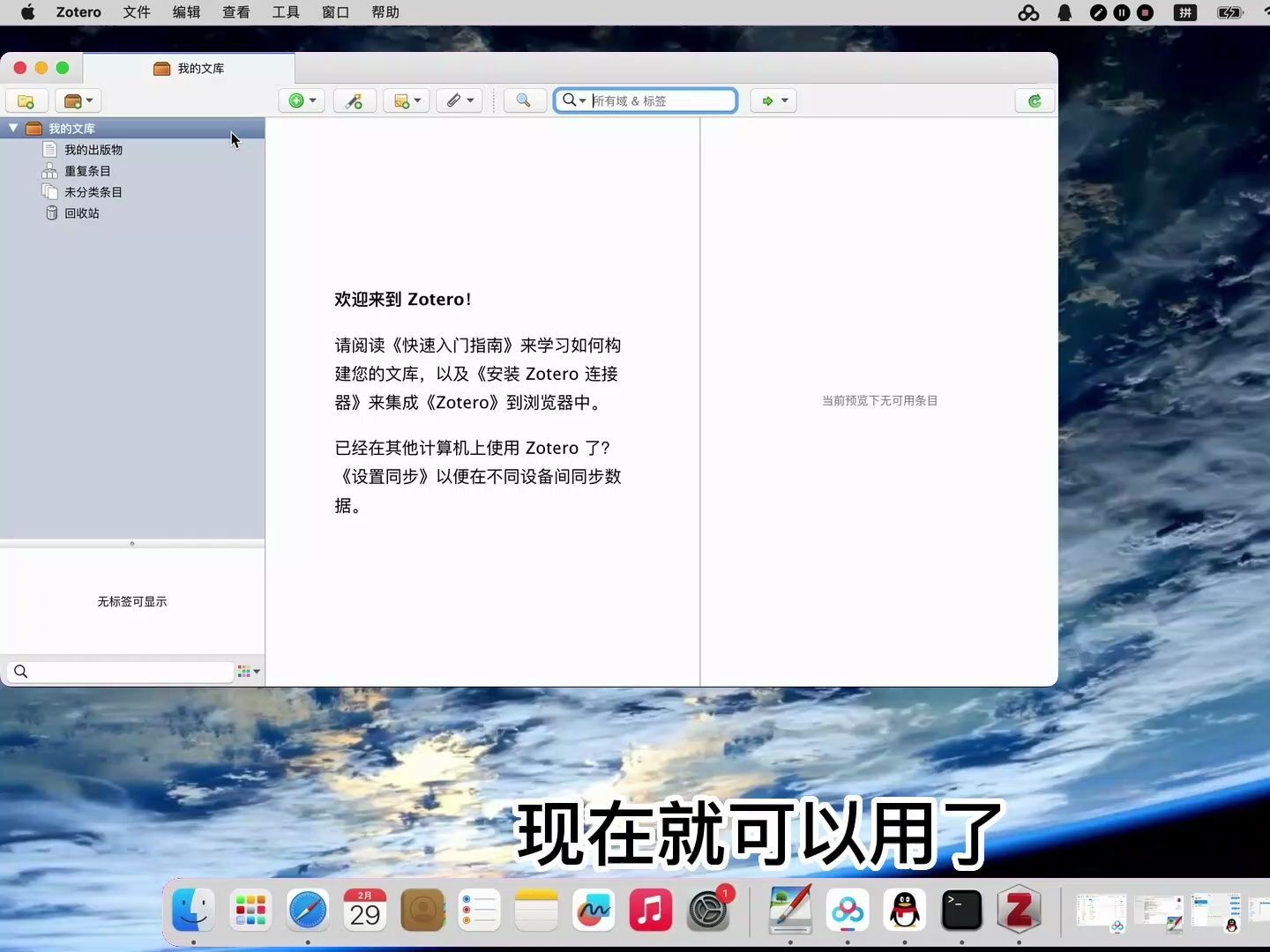Open the New Library dropdown button
This screenshot has height=952, width=1270.
(78, 100)
